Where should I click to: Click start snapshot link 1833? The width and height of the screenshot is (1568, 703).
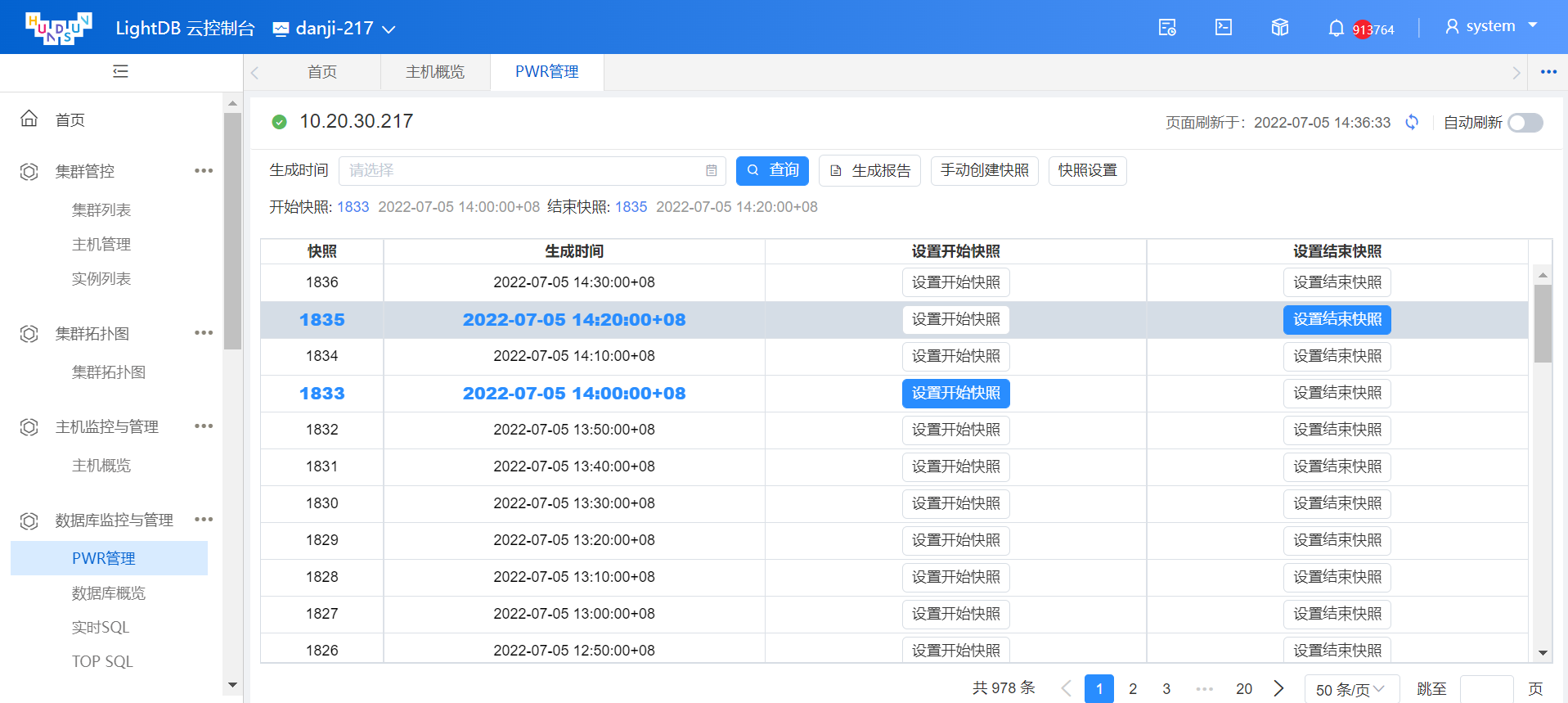point(353,207)
